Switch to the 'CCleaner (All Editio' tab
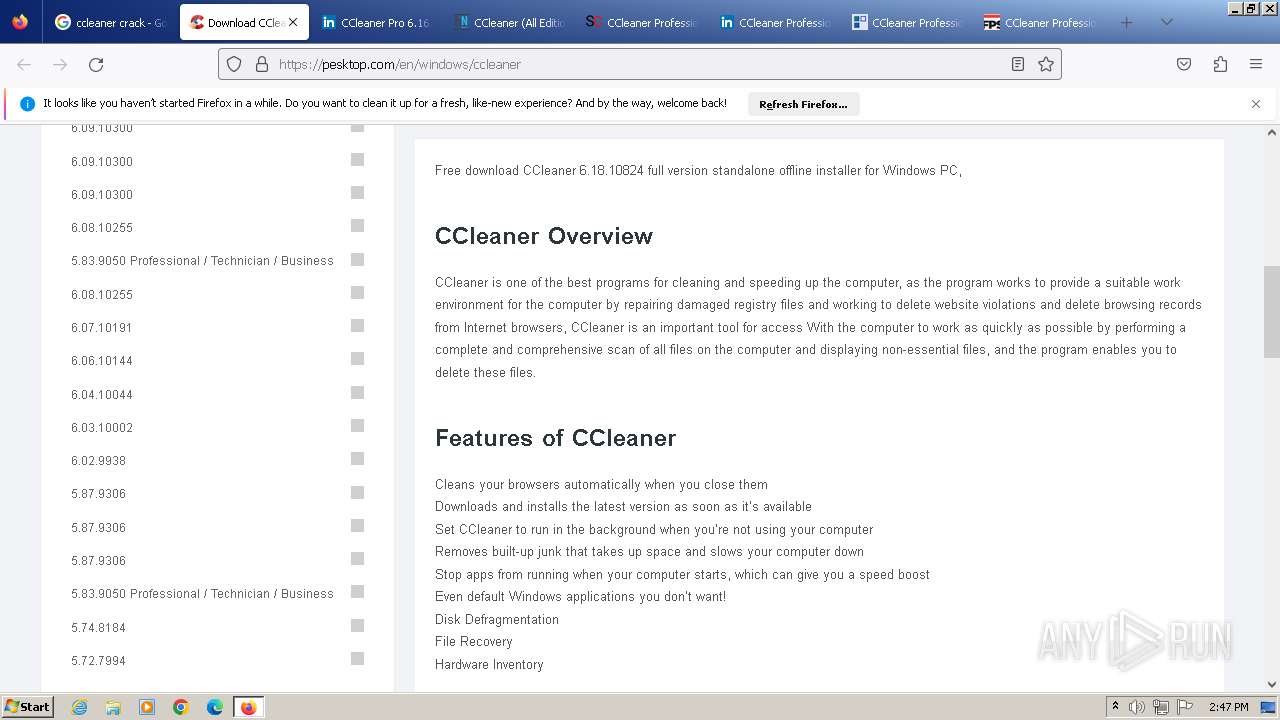 pos(511,22)
